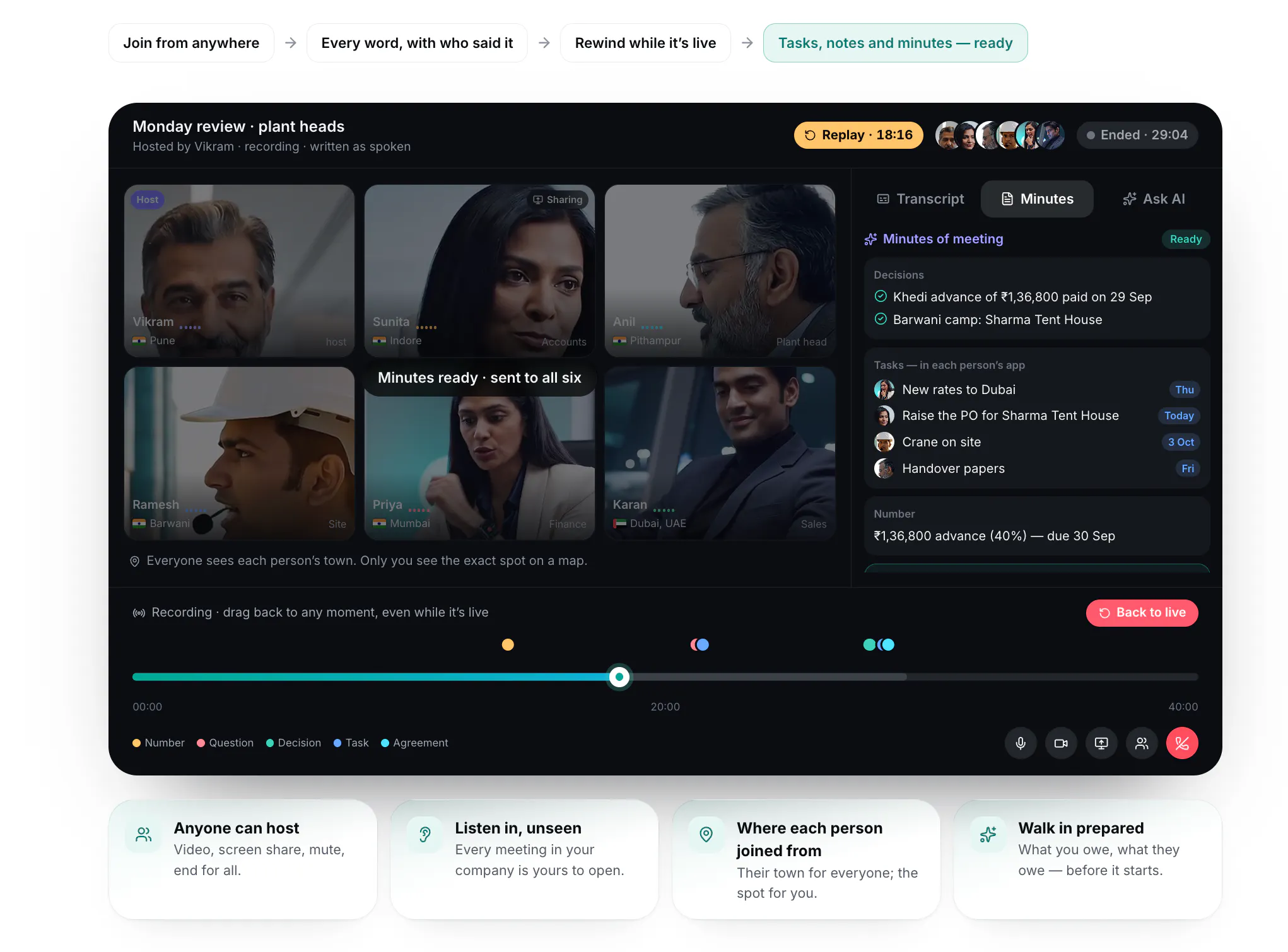
Task: Click the Agreement legend entry
Action: click(414, 743)
